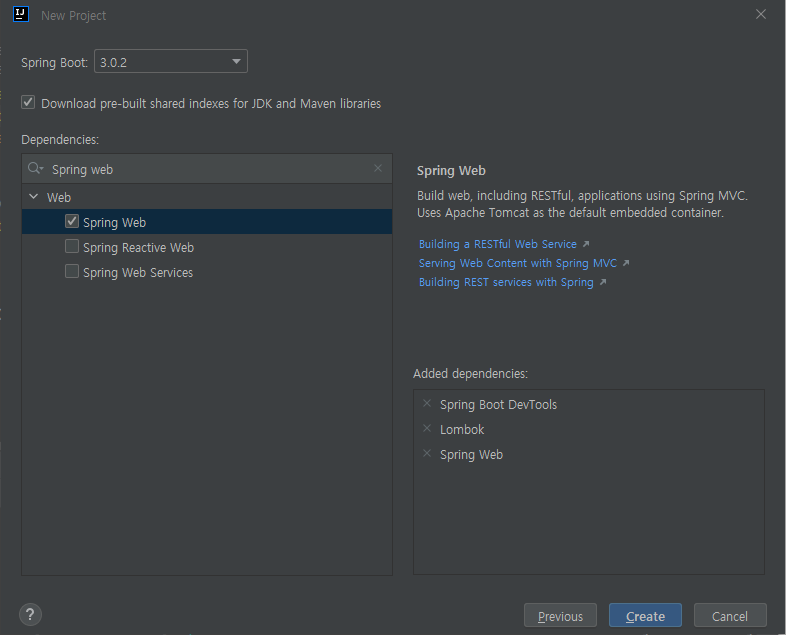Viewport: 786px width, 635px height.
Task: Remove Spring Web from added dependencies
Action: [427, 454]
